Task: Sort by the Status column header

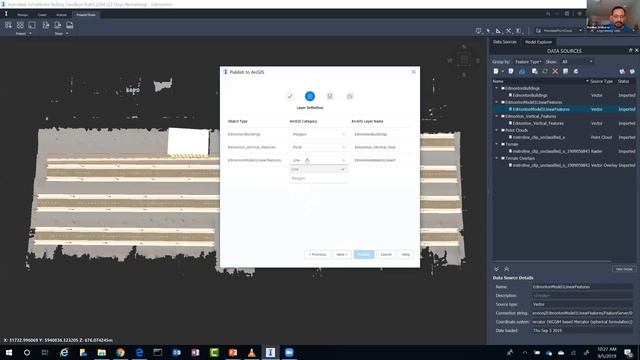Action: click(x=623, y=81)
